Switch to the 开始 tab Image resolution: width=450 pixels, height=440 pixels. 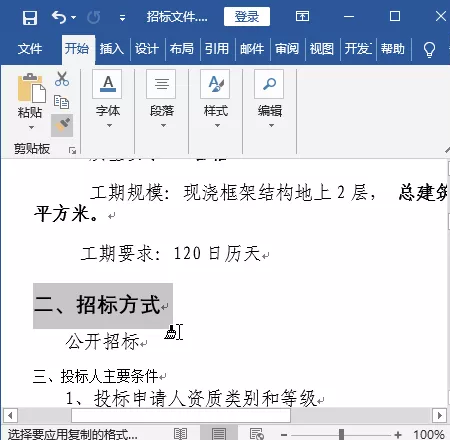77,49
